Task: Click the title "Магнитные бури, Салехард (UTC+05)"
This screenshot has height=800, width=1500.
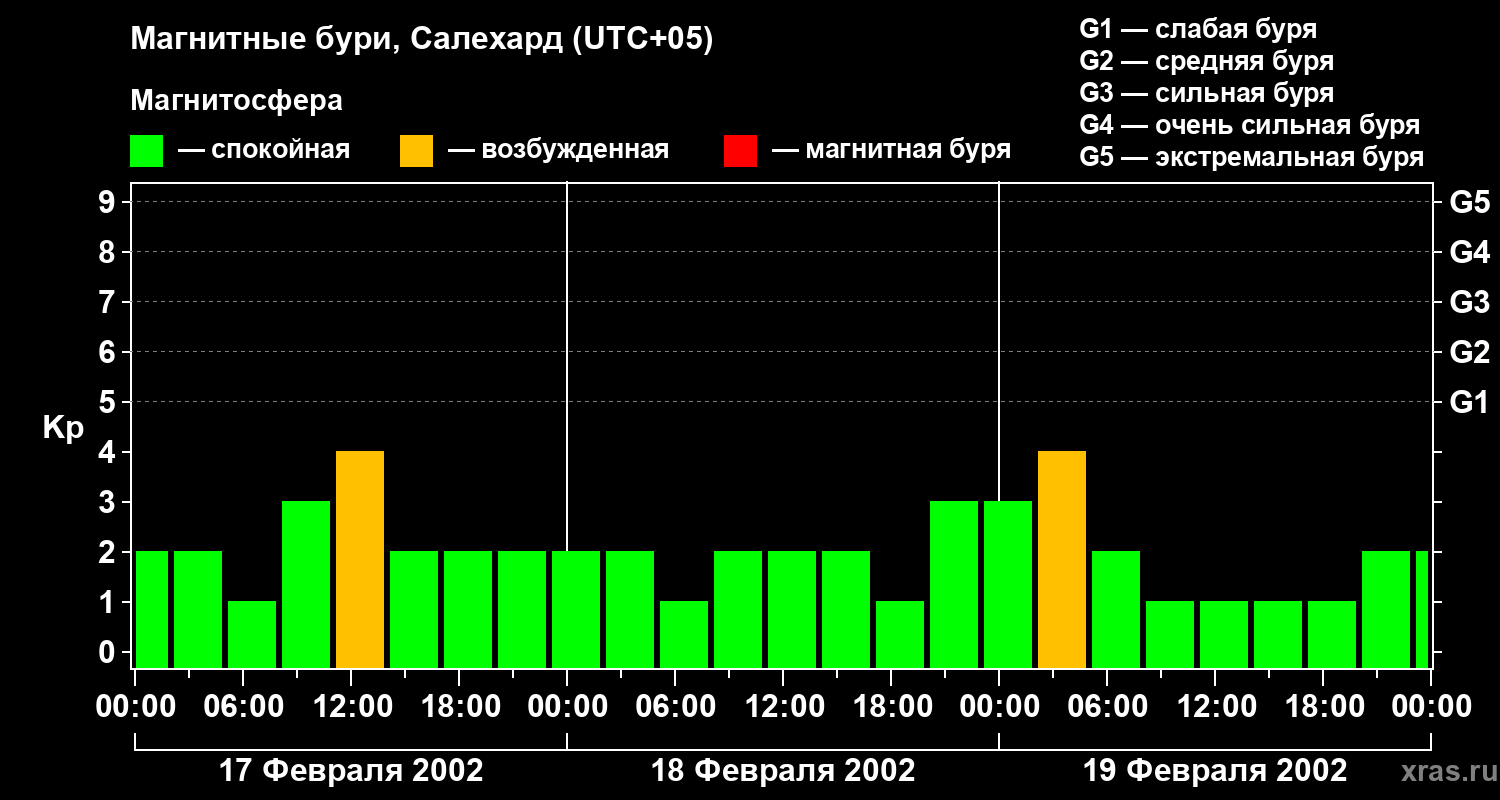Action: click(422, 40)
